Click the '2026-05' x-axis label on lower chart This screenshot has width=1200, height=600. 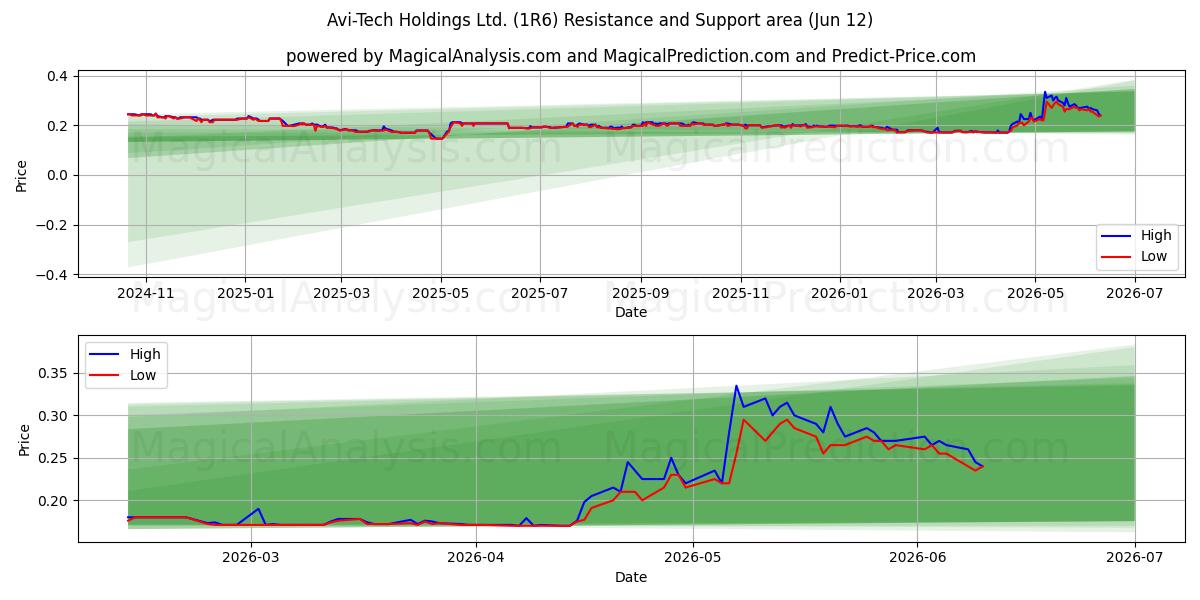[693, 558]
